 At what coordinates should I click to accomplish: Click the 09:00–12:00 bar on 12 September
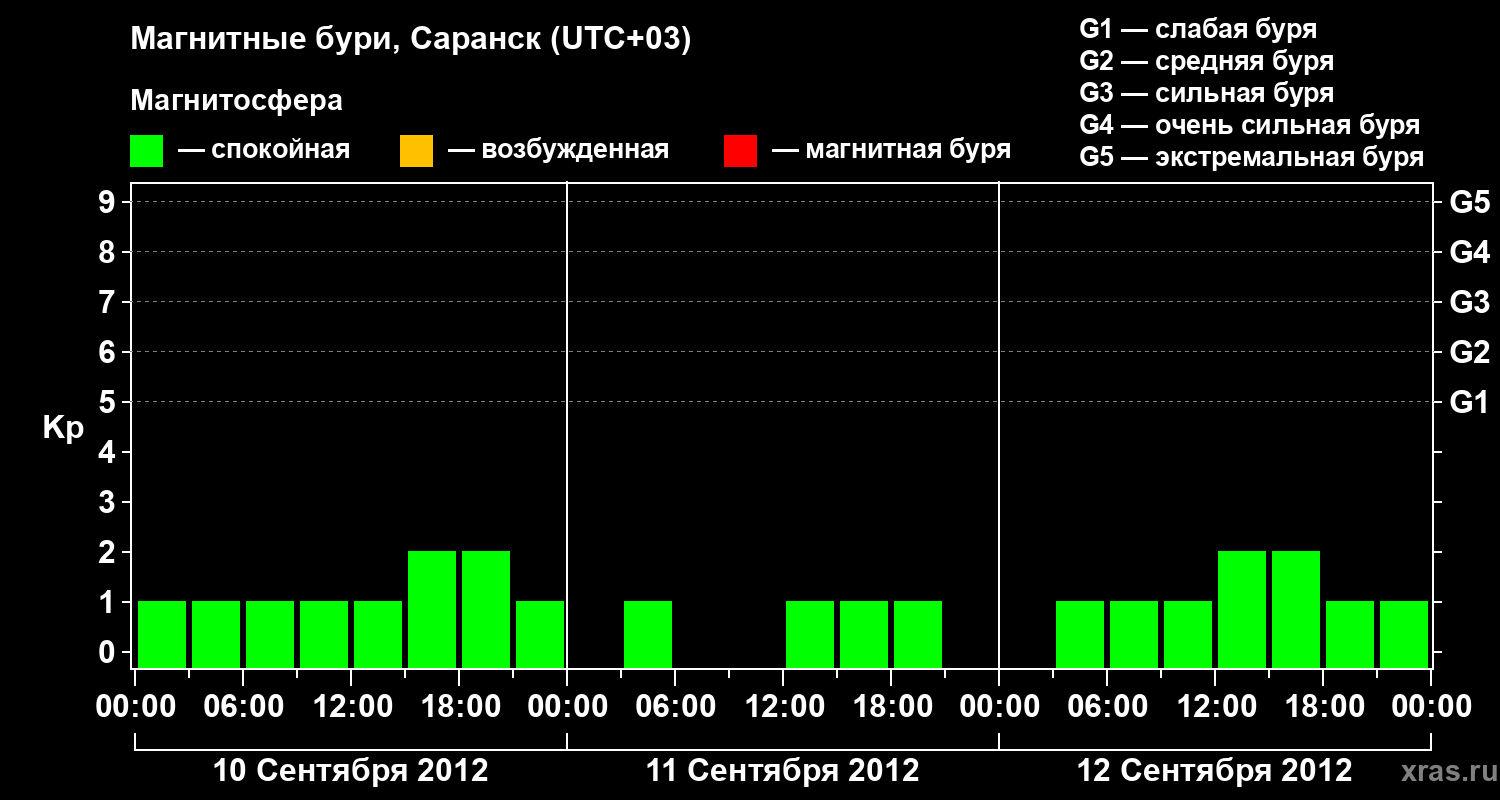(x=1188, y=634)
